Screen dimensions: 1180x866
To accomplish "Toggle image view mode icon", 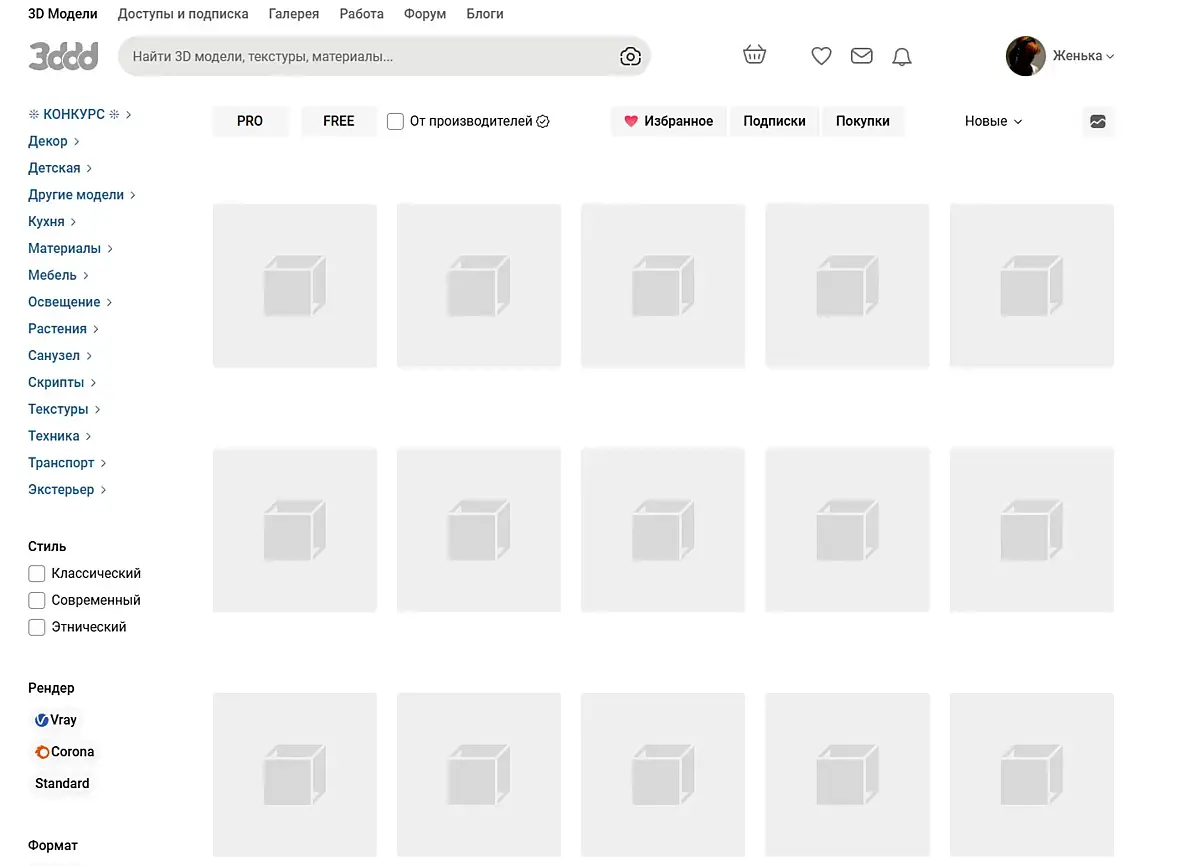I will pos(1097,121).
